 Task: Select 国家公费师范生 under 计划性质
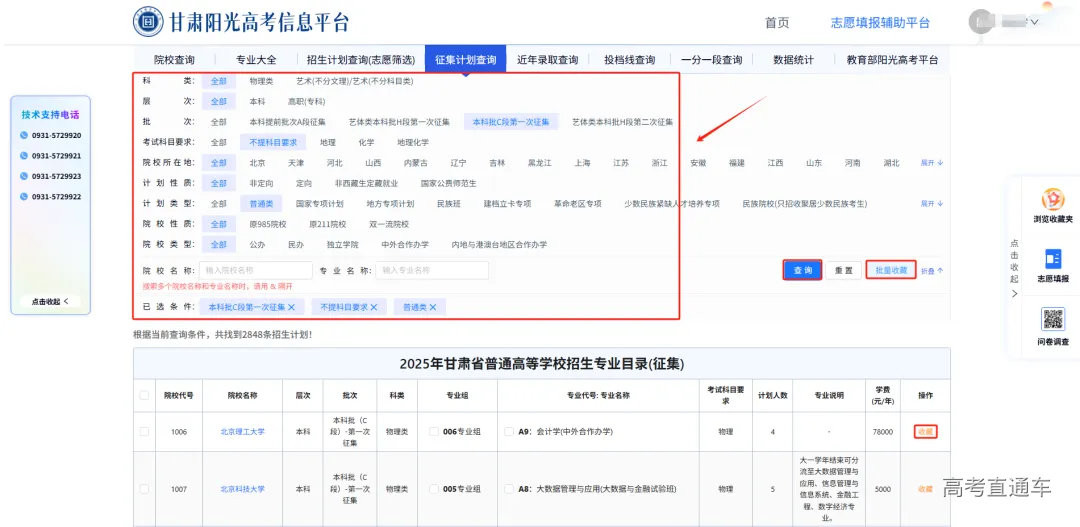448,184
